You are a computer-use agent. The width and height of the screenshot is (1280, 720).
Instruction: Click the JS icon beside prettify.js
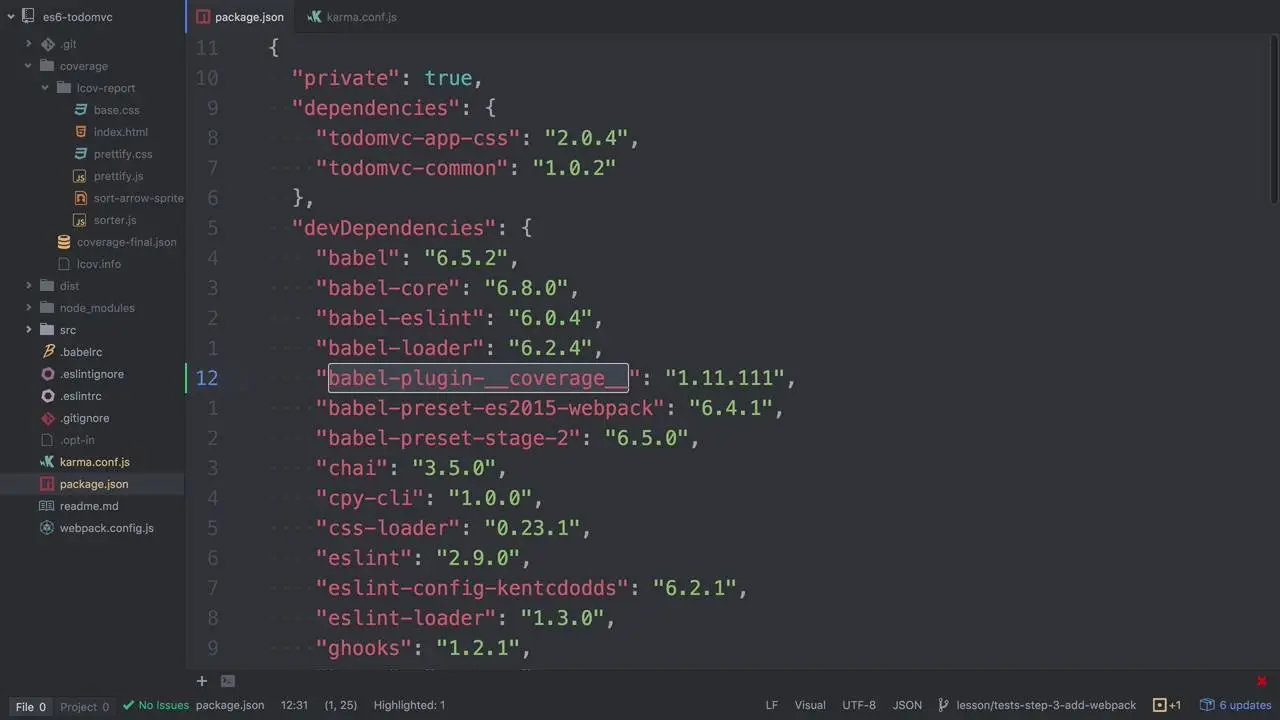(x=82, y=176)
